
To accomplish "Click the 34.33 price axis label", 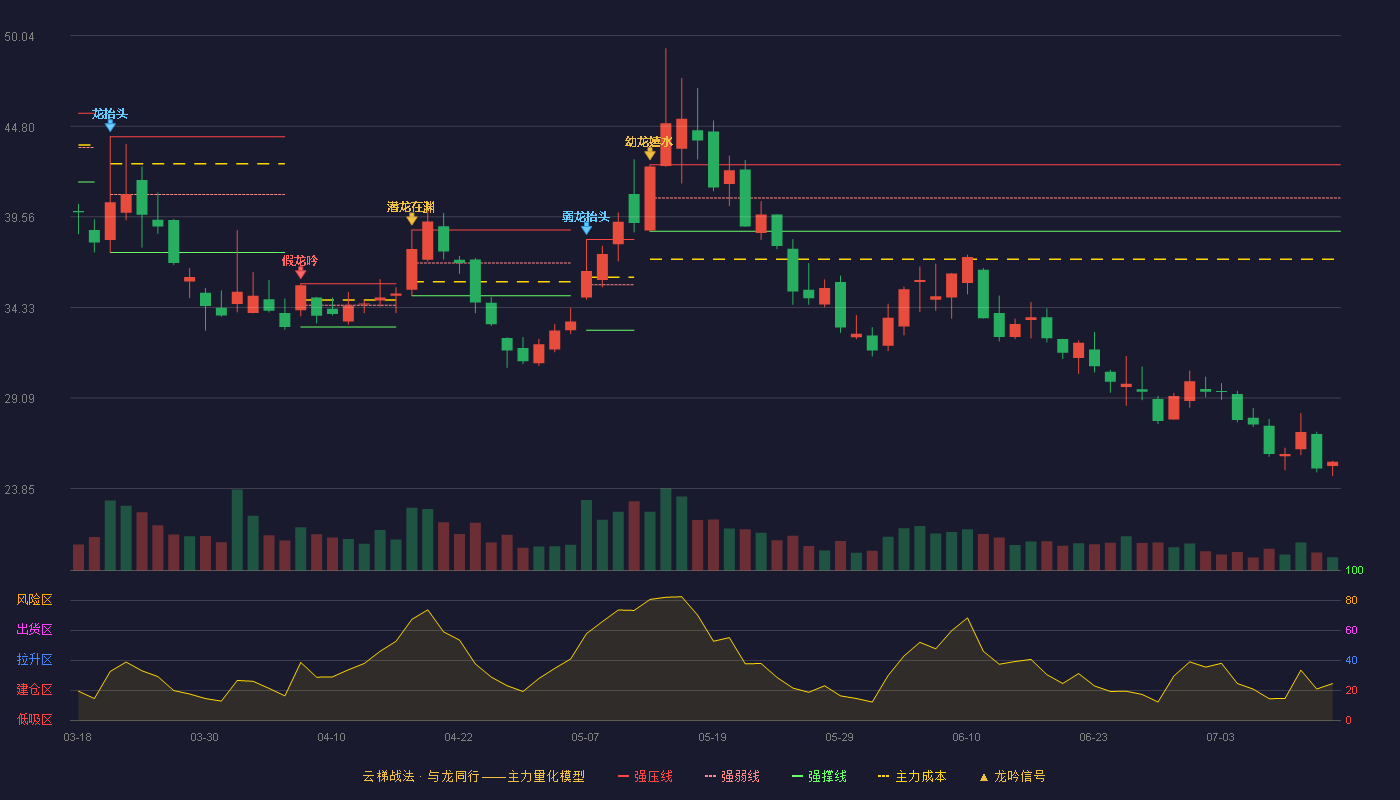I will [x=19, y=309].
